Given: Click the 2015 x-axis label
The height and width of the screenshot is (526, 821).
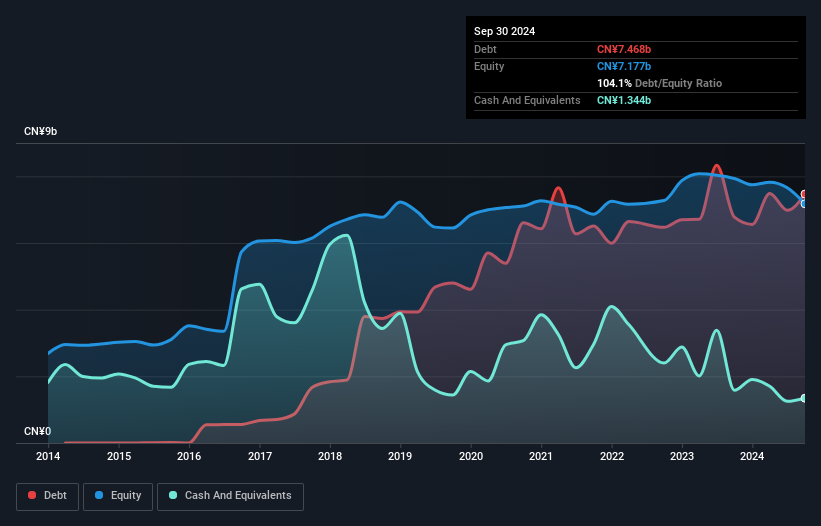Looking at the screenshot, I should coord(119,456).
